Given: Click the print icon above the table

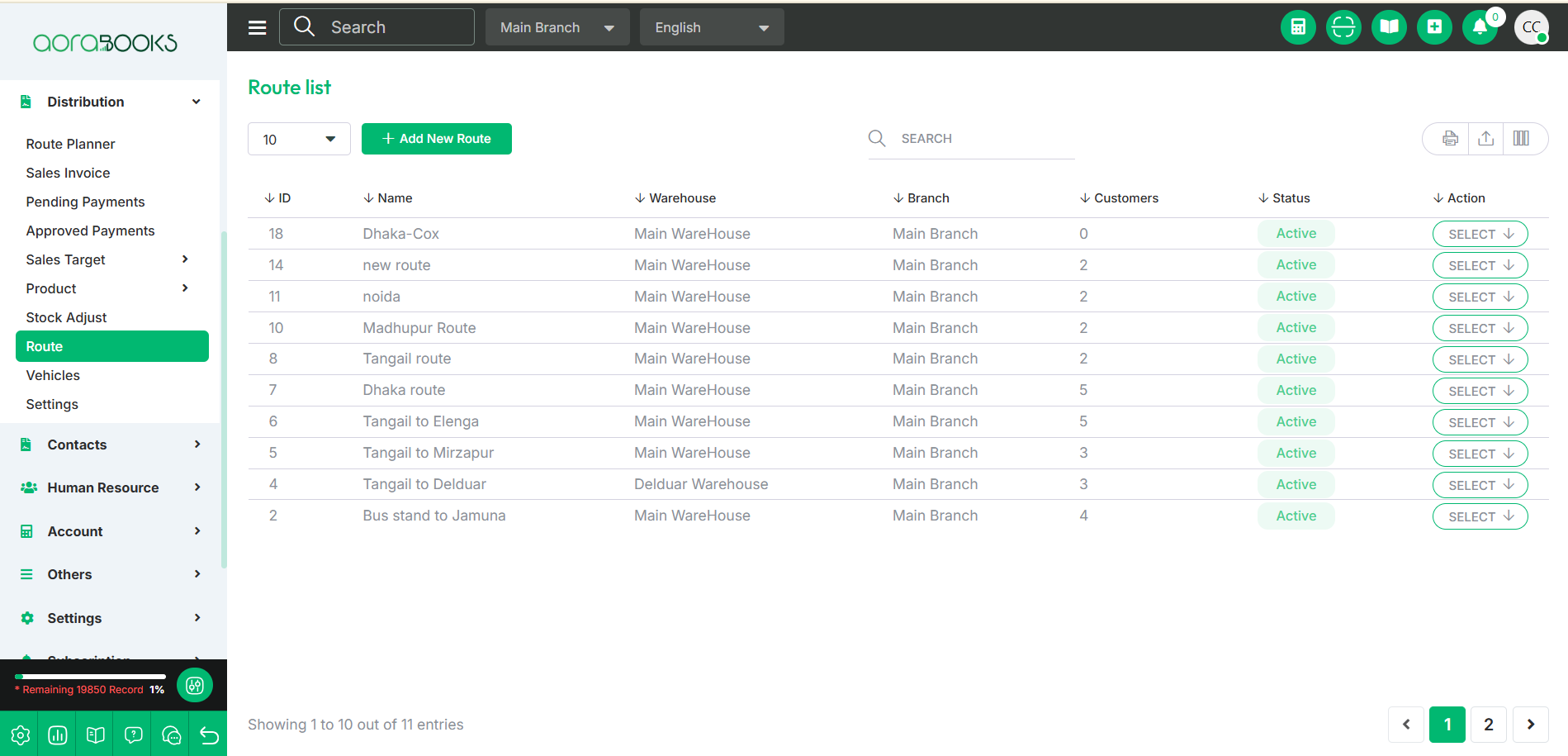Looking at the screenshot, I should click(x=1450, y=139).
